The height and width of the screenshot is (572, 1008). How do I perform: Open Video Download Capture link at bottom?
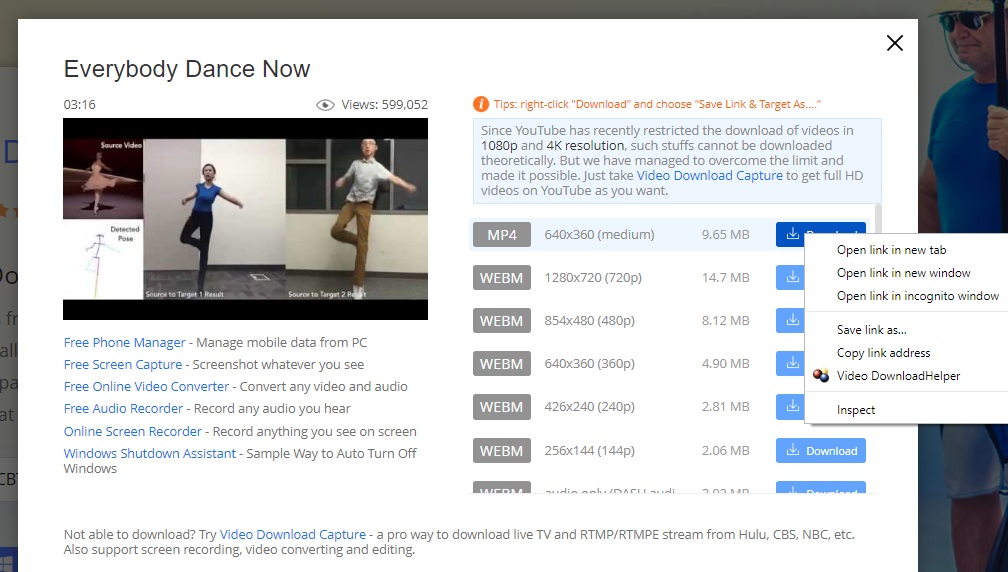(292, 534)
